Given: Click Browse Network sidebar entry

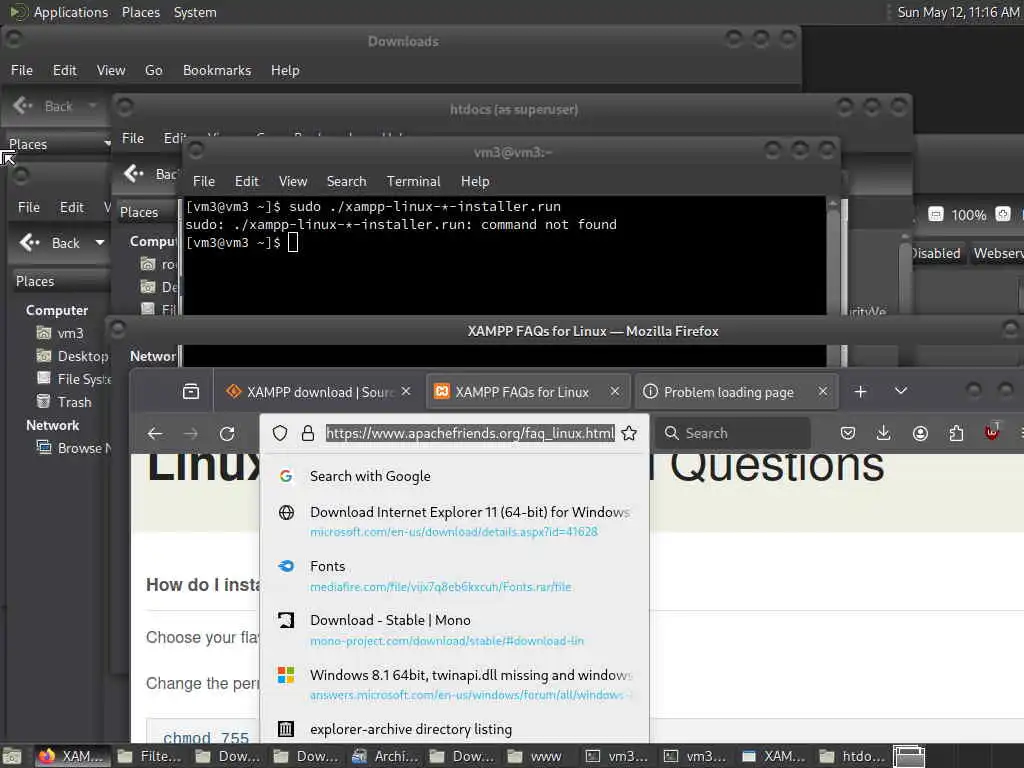Looking at the screenshot, I should click(x=73, y=449).
